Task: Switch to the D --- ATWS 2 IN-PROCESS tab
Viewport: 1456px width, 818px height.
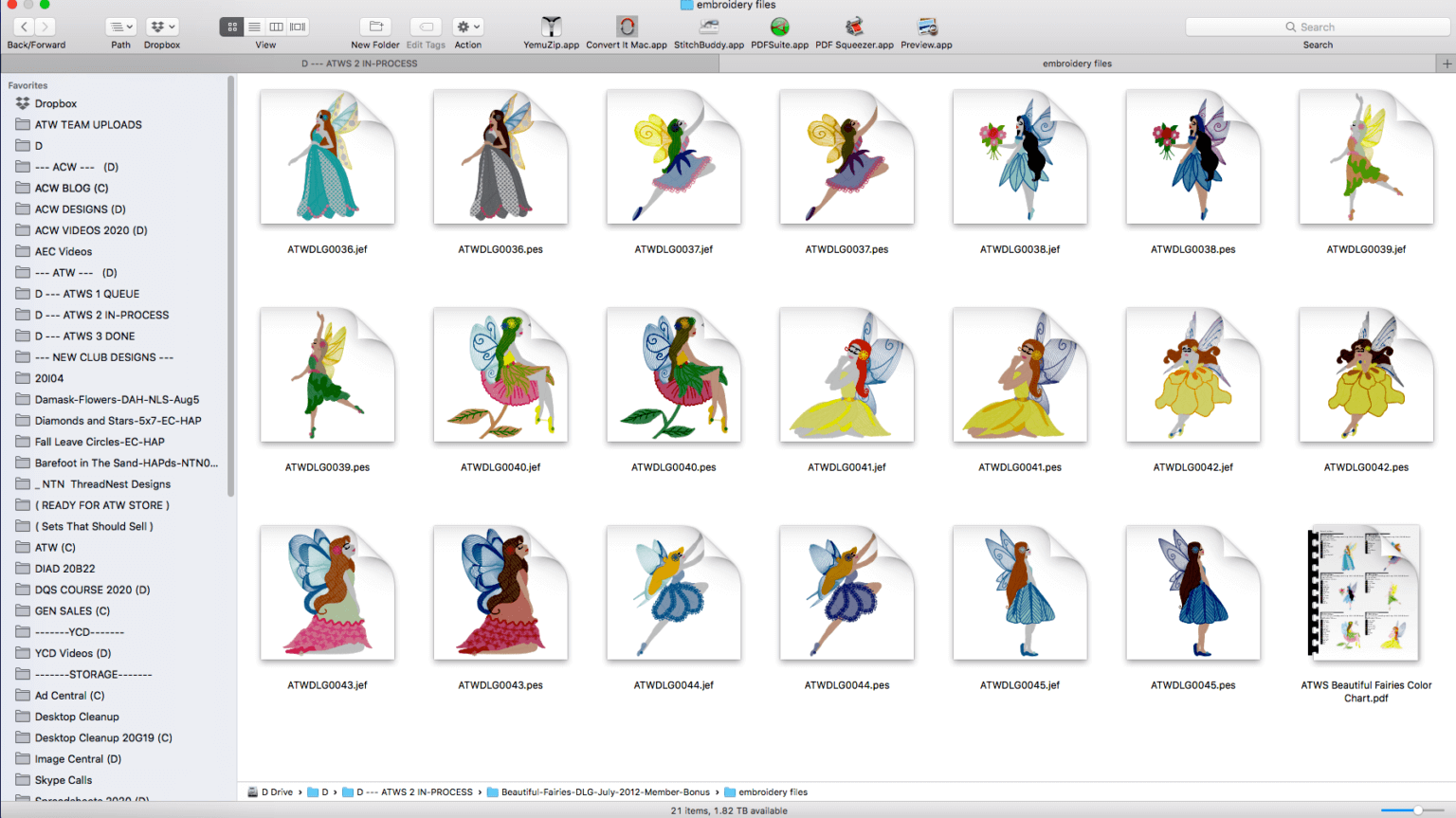Action: click(358, 64)
